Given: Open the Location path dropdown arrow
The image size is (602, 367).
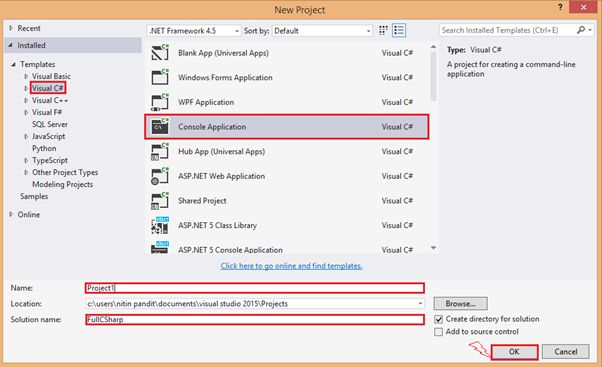Looking at the screenshot, I should point(420,304).
